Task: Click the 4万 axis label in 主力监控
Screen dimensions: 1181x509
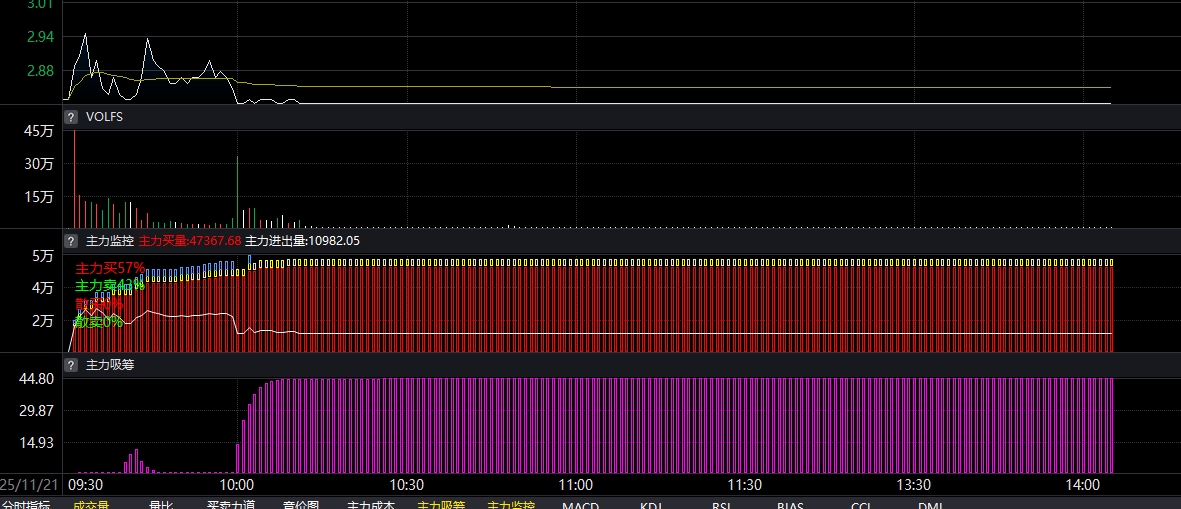Action: (43, 288)
